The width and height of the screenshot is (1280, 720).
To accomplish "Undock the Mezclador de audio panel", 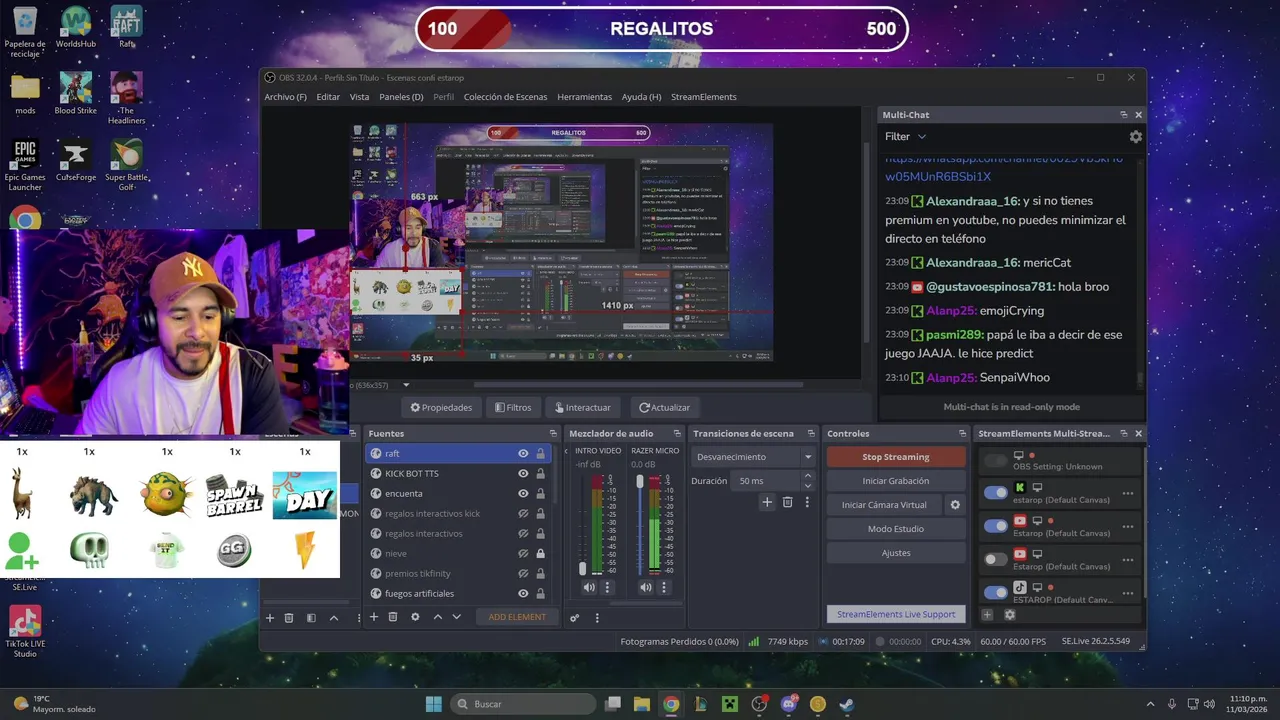I will (x=677, y=433).
